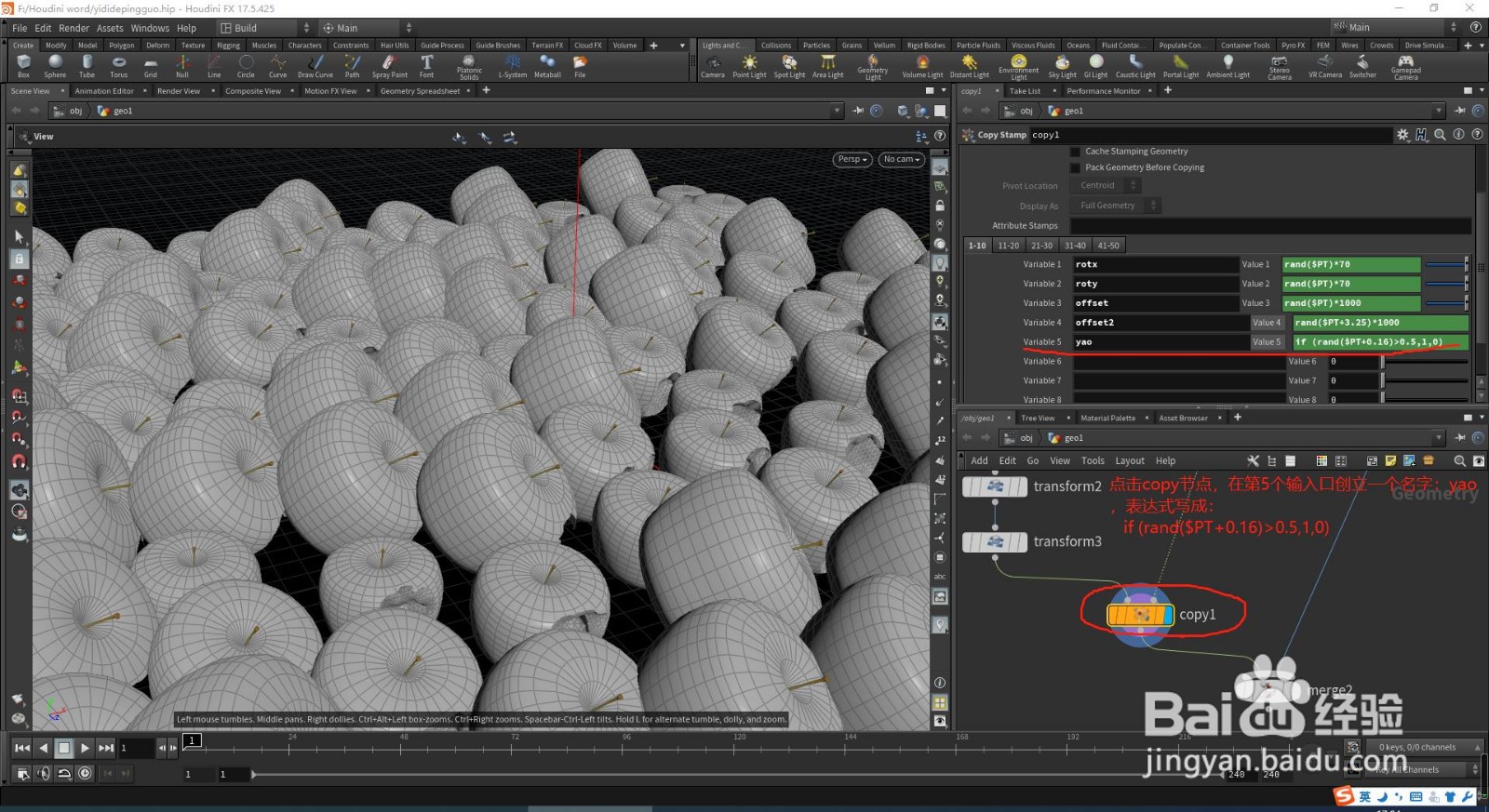1489x812 pixels.
Task: Open the Polygon shelf tab
Action: pyautogui.click(x=121, y=46)
